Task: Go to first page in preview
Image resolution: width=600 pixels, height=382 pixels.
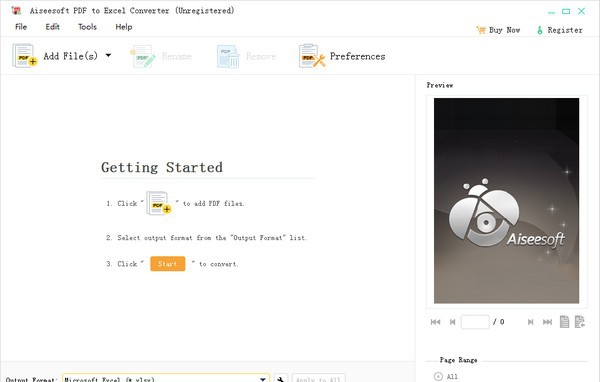Action: point(435,322)
